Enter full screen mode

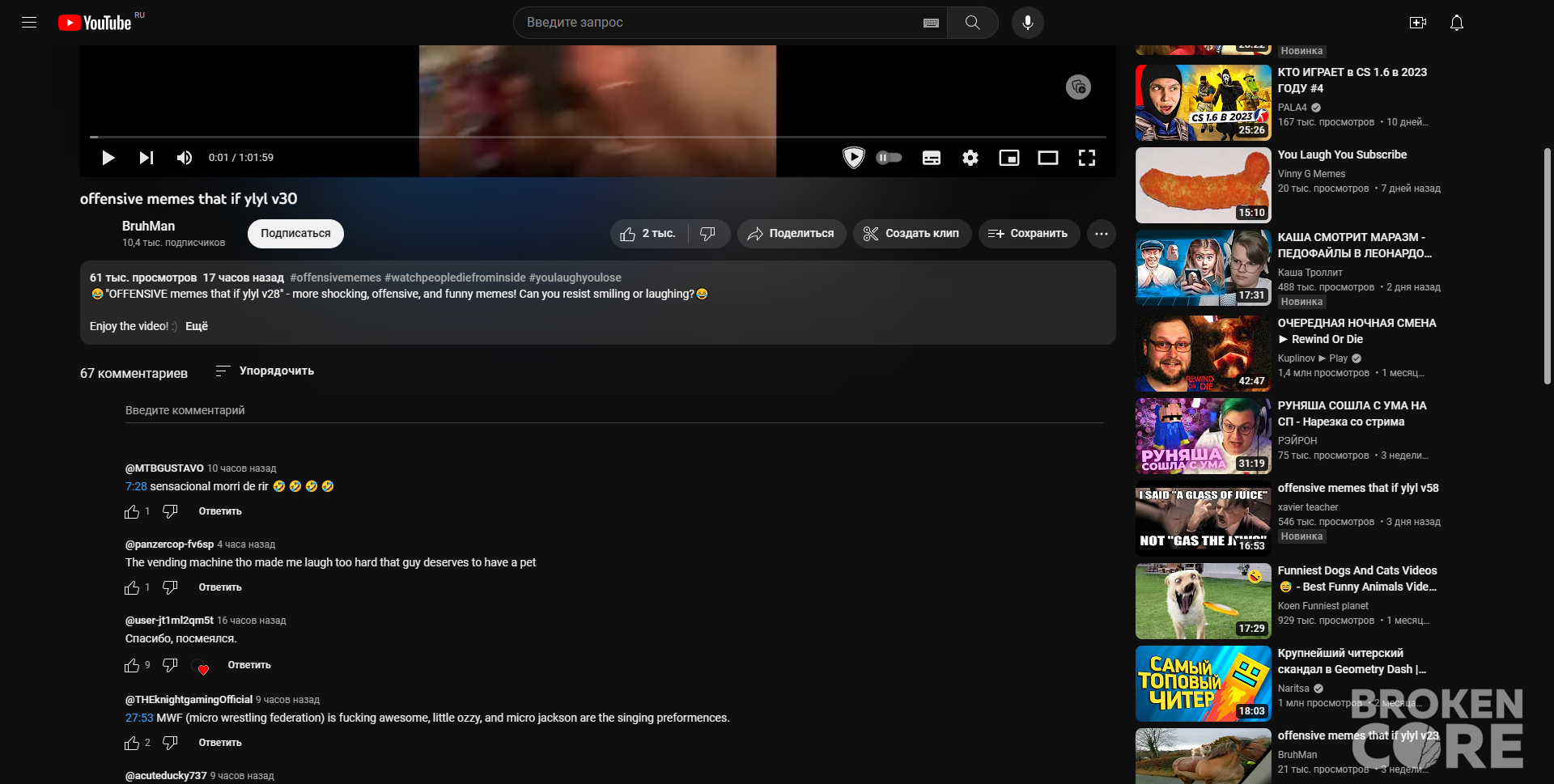pyautogui.click(x=1087, y=158)
